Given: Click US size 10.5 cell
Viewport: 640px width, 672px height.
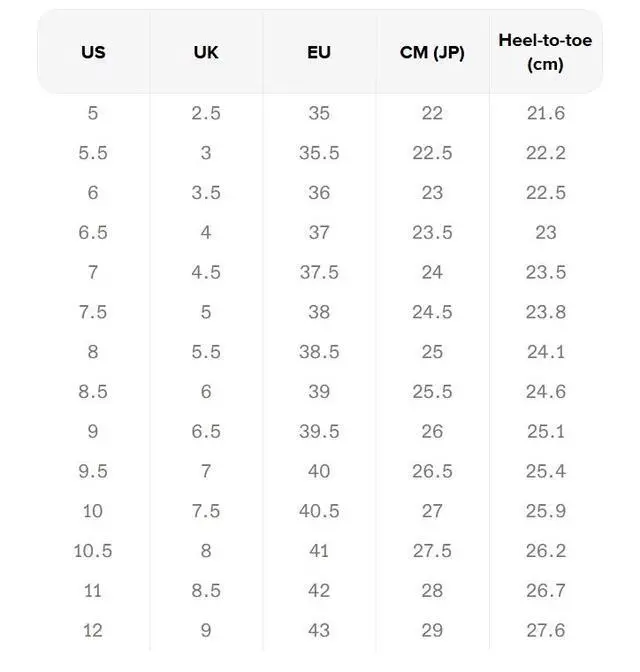Looking at the screenshot, I should tap(93, 551).
